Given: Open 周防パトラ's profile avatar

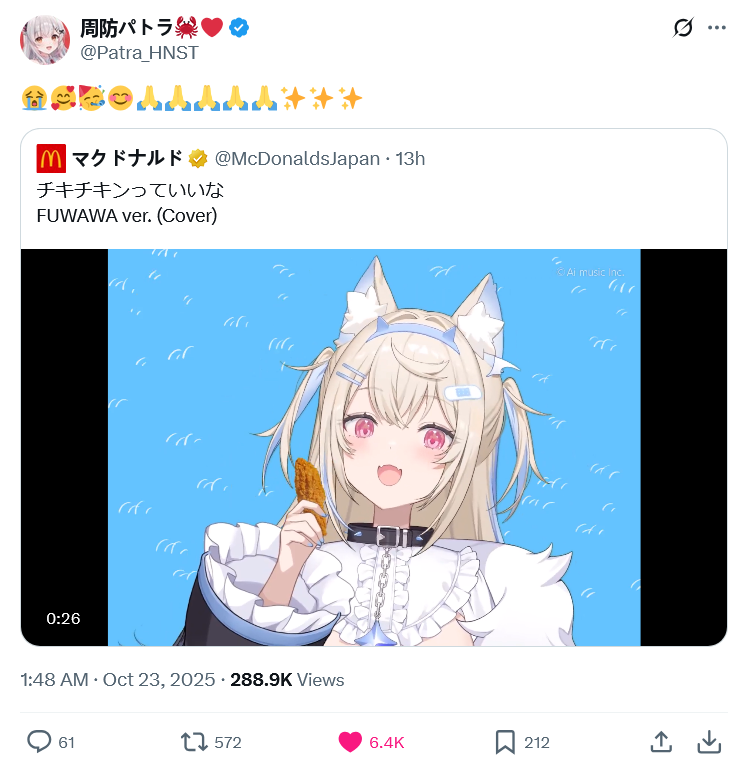Looking at the screenshot, I should click(x=45, y=40).
